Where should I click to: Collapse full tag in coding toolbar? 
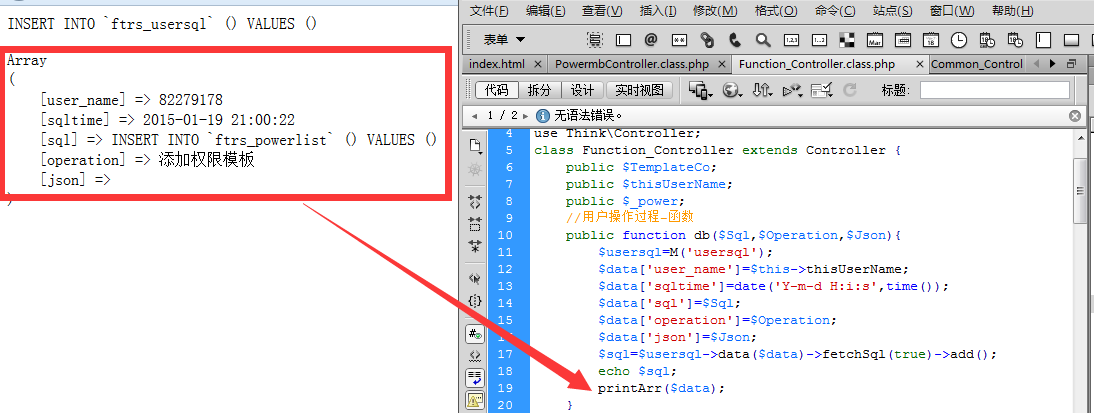click(x=475, y=202)
